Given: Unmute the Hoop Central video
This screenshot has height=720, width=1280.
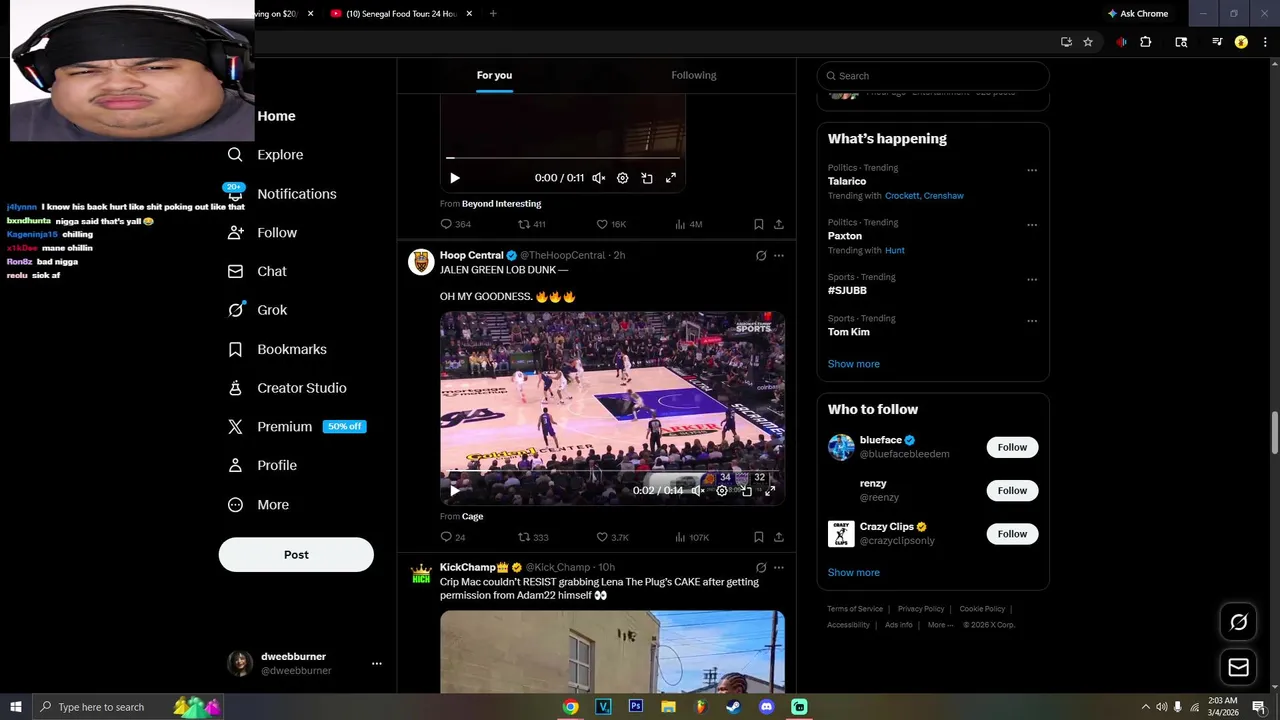Looking at the screenshot, I should [698, 491].
